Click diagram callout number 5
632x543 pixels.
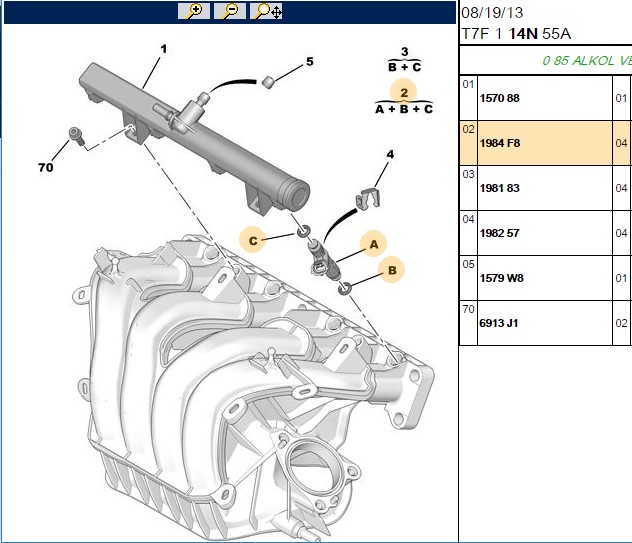(310, 62)
